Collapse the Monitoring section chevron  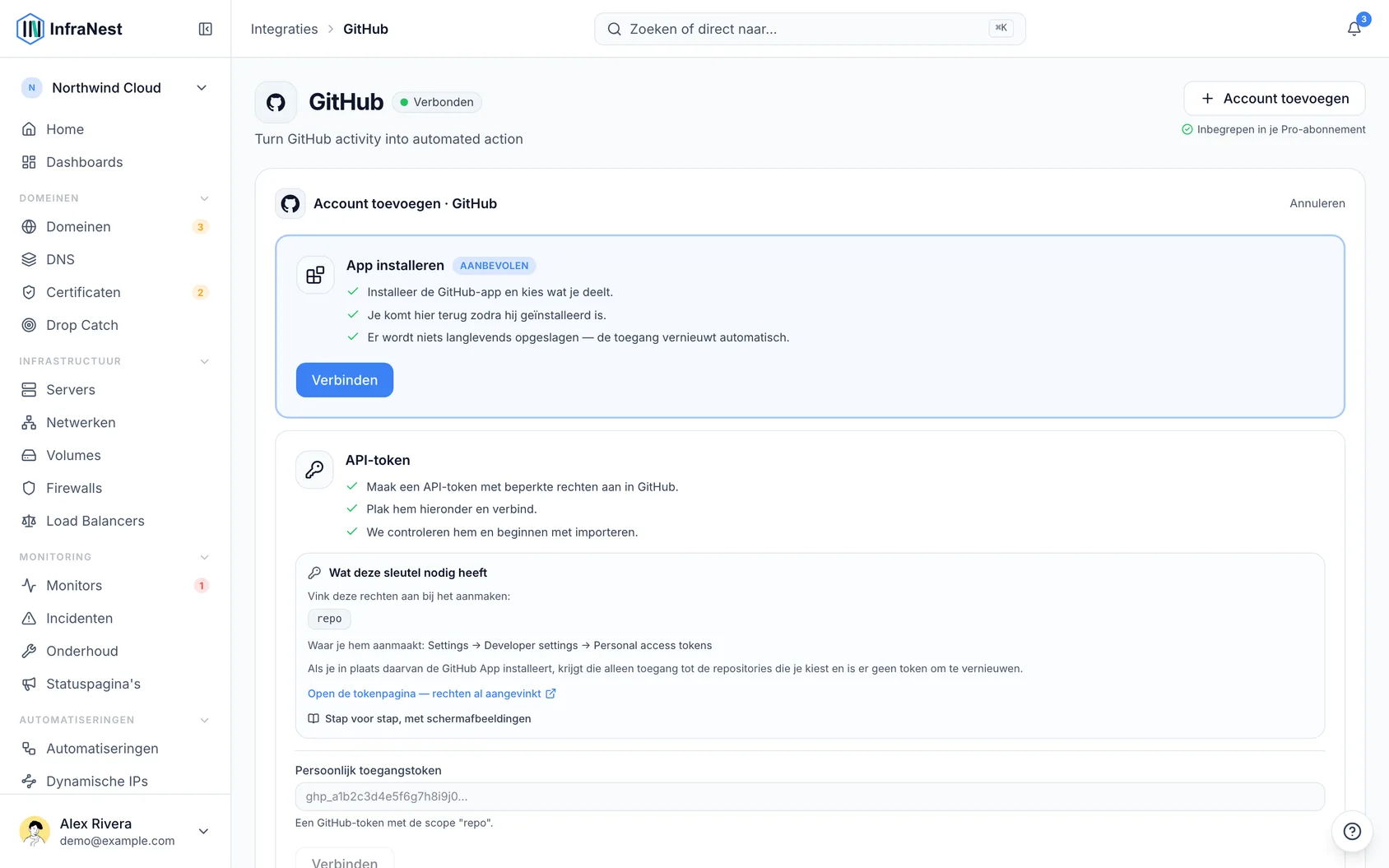[204, 557]
